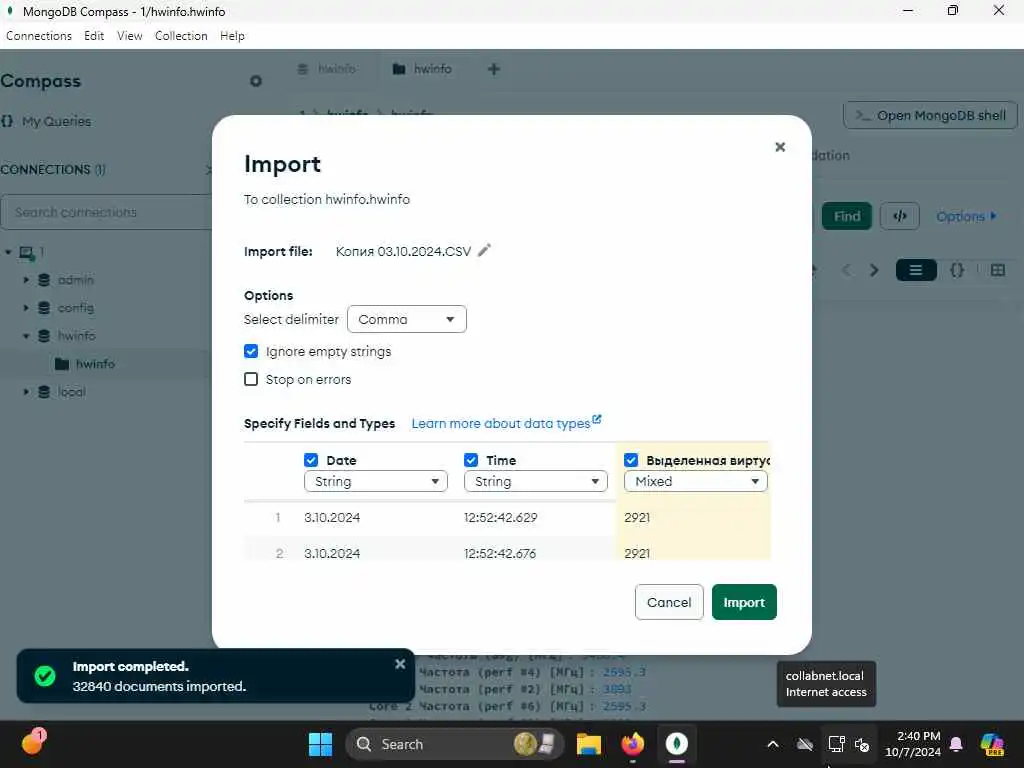Open the Collection menu
The height and width of the screenshot is (768, 1024).
coord(181,36)
